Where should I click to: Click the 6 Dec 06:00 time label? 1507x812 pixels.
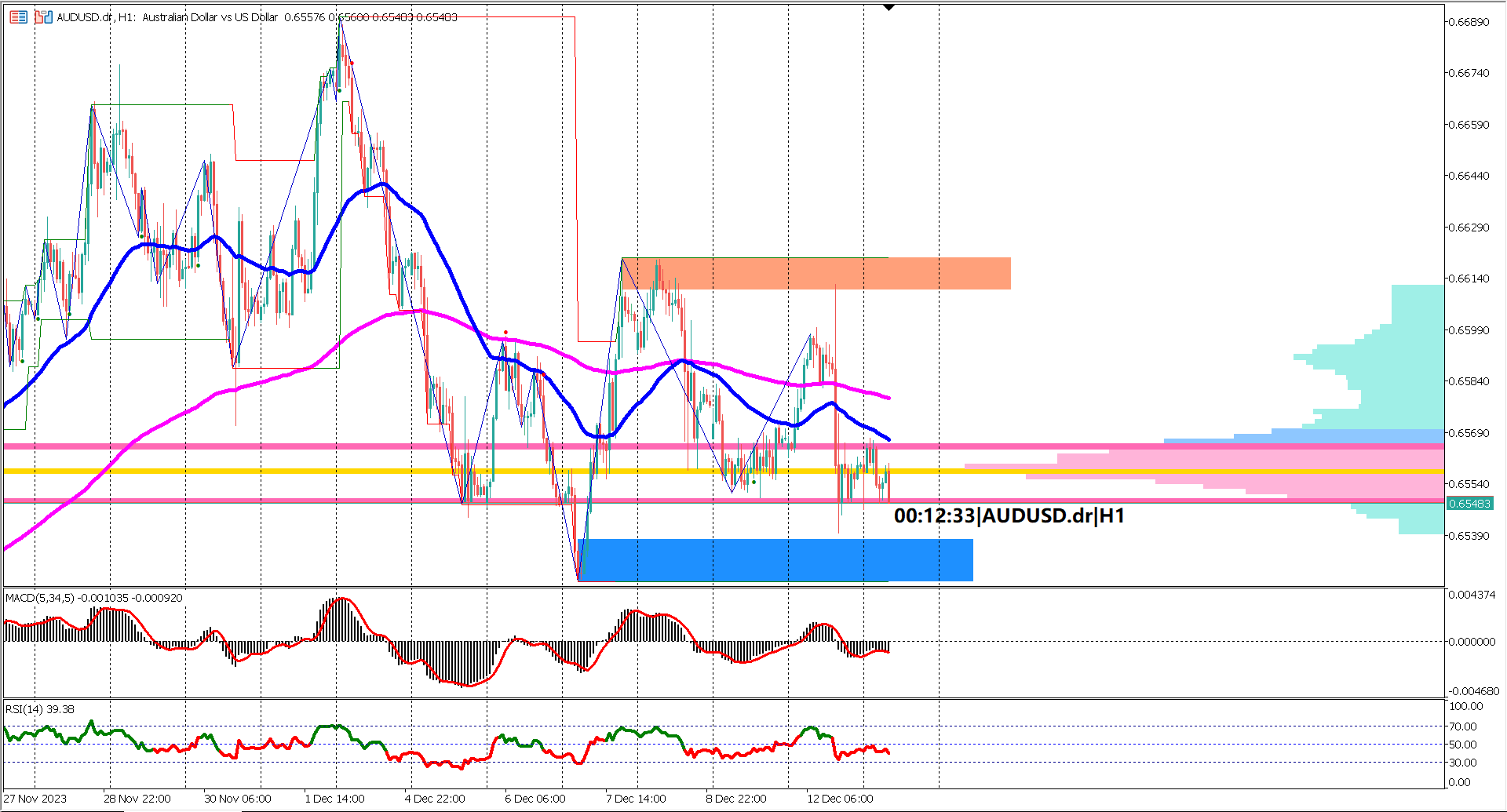point(535,799)
